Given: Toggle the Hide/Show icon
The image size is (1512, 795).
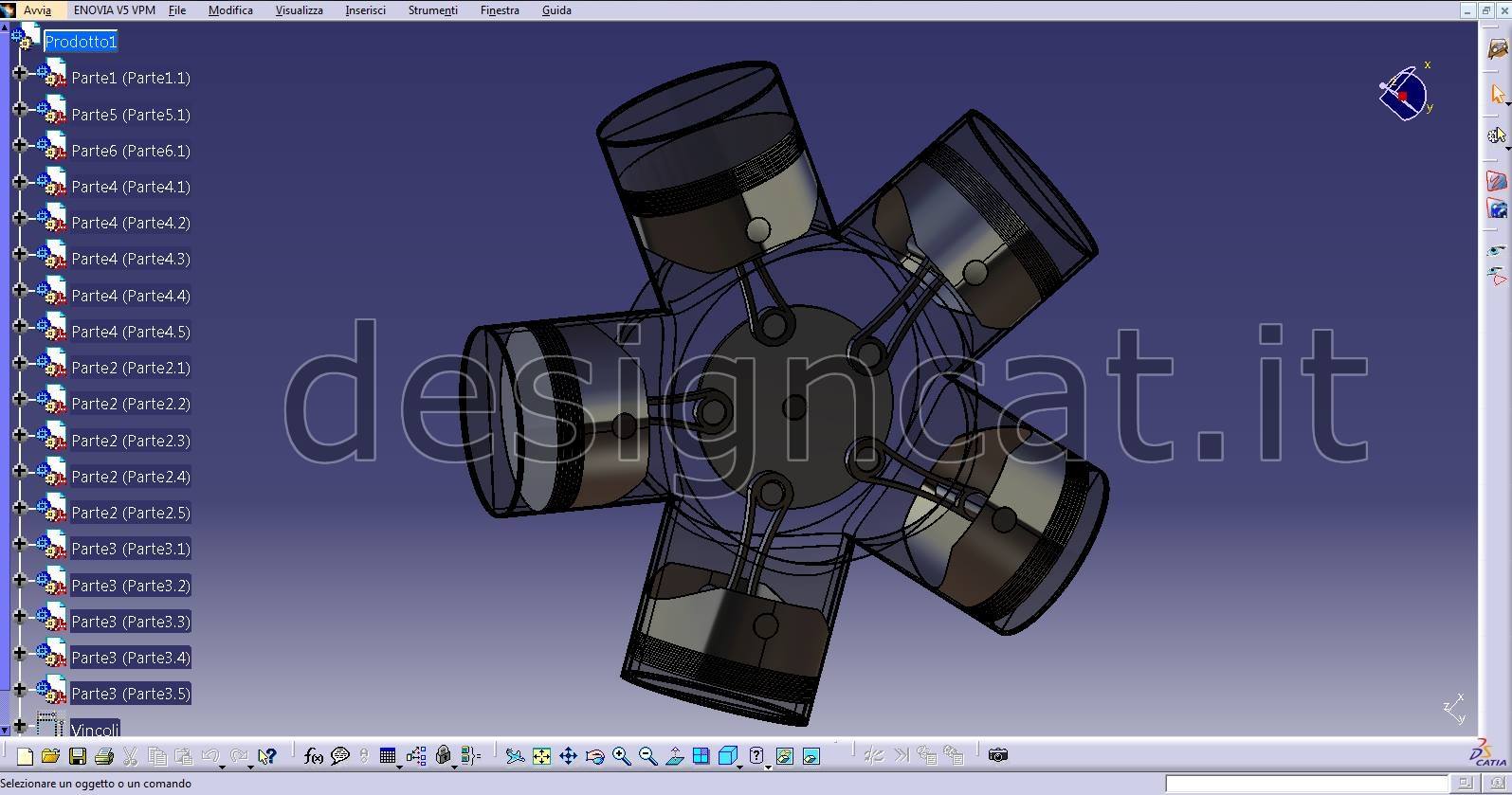Looking at the screenshot, I should 784,756.
